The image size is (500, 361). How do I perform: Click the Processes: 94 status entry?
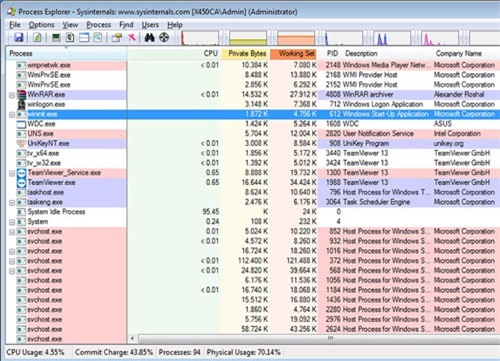coord(179,352)
